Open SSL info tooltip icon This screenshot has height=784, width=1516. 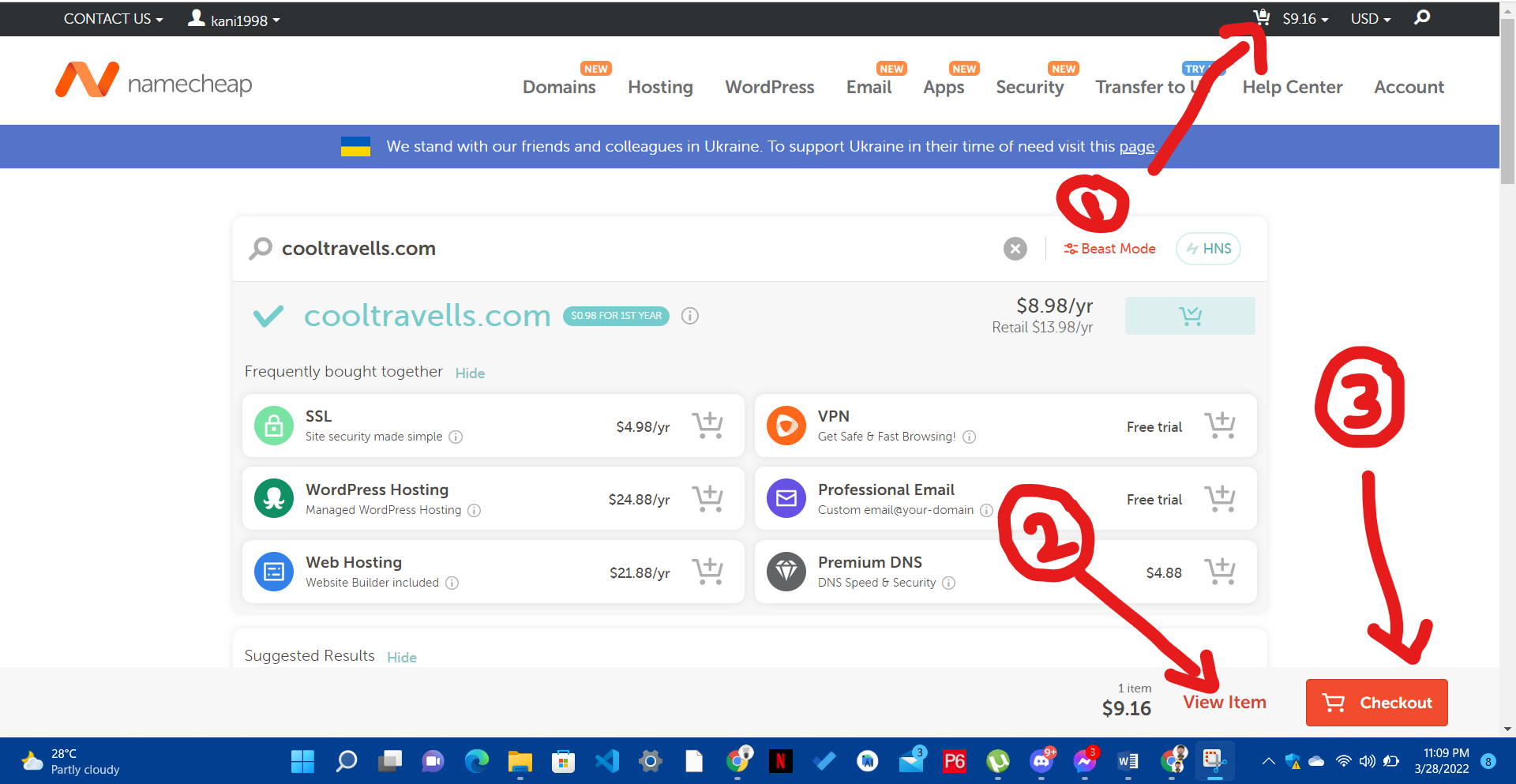tap(456, 437)
